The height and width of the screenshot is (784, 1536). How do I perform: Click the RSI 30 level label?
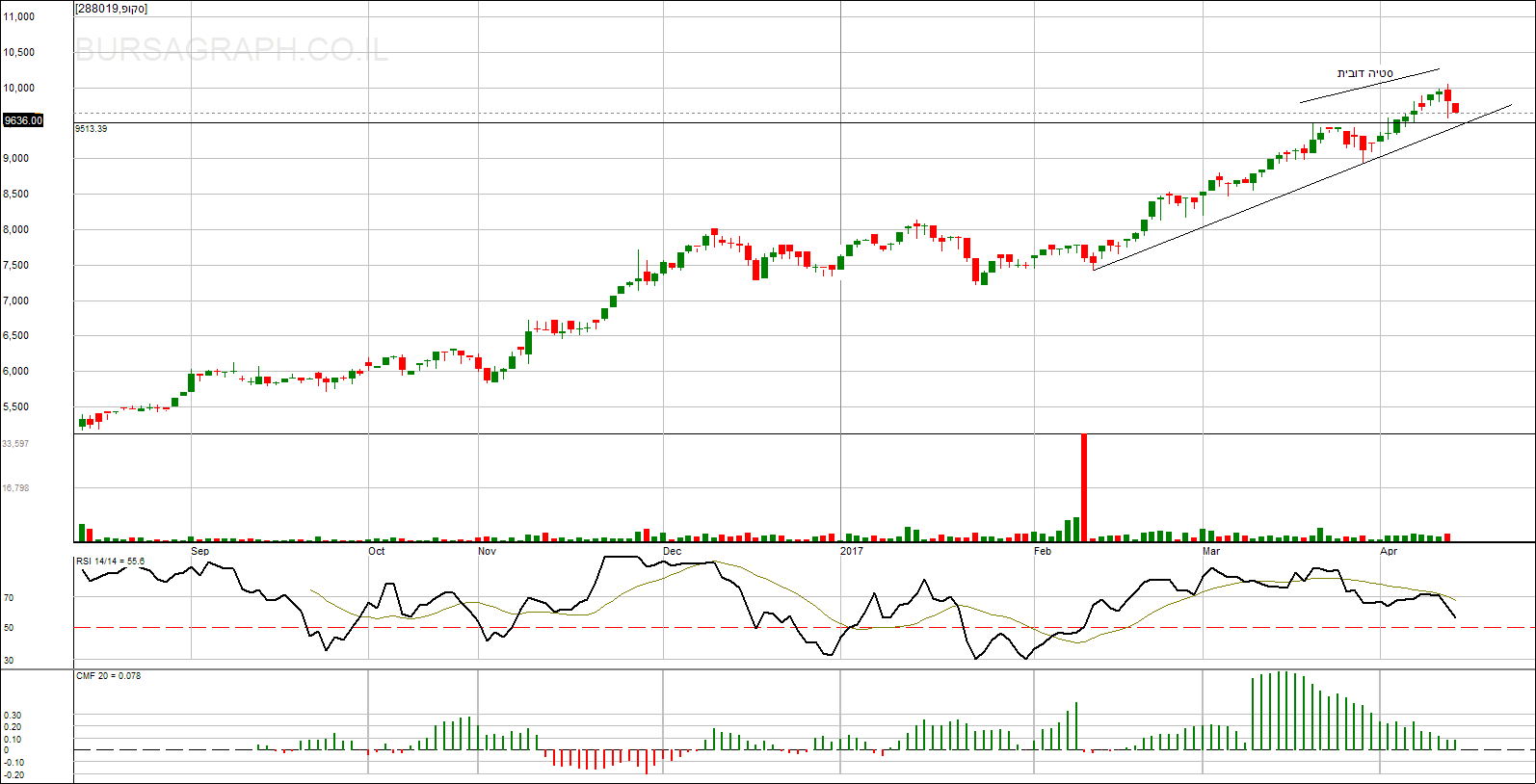click(x=9, y=661)
